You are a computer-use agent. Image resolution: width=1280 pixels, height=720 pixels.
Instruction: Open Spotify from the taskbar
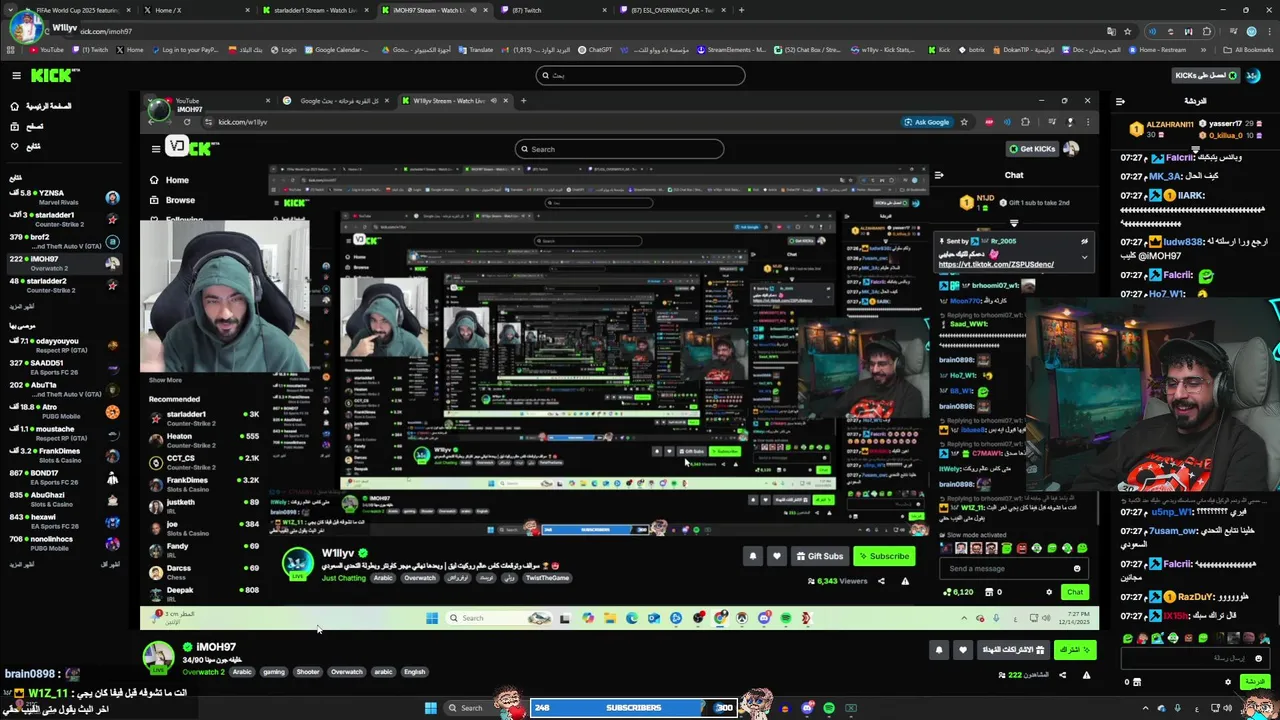(829, 708)
